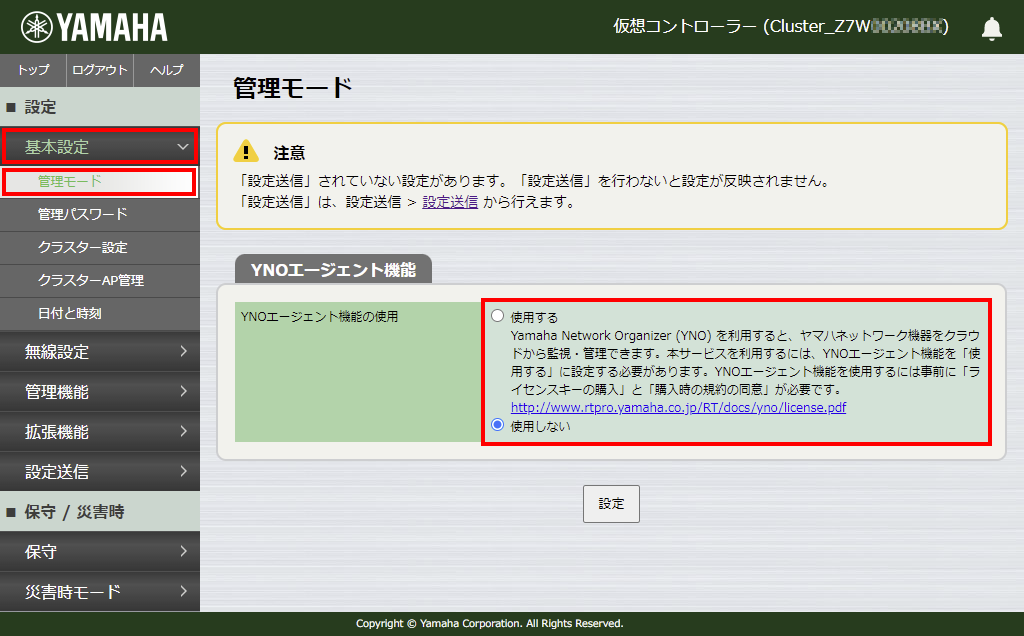The height and width of the screenshot is (636, 1024).
Task: Expand the 保守 menu
Action: 99,551
